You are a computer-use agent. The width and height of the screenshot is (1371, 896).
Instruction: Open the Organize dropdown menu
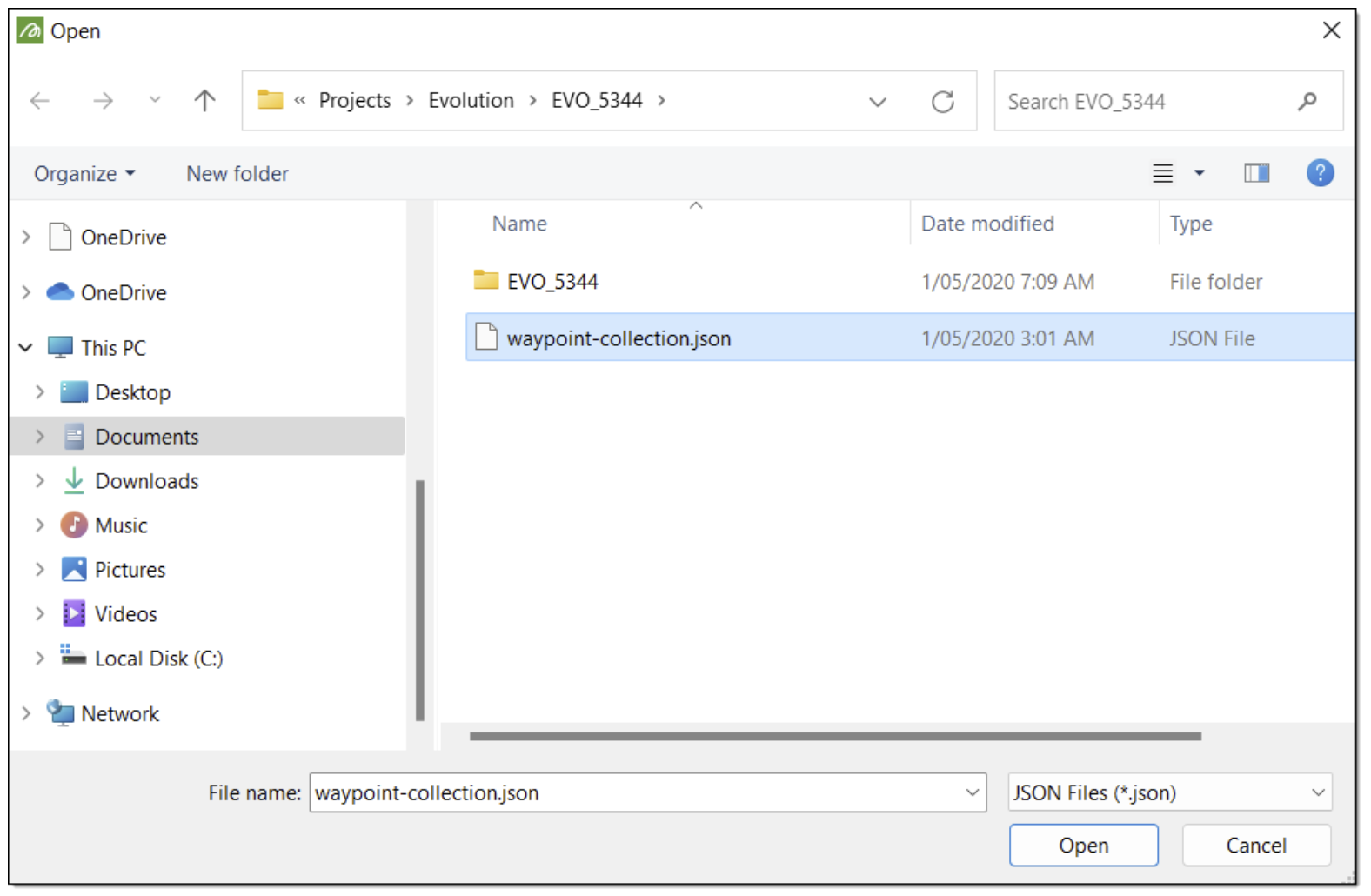click(84, 174)
